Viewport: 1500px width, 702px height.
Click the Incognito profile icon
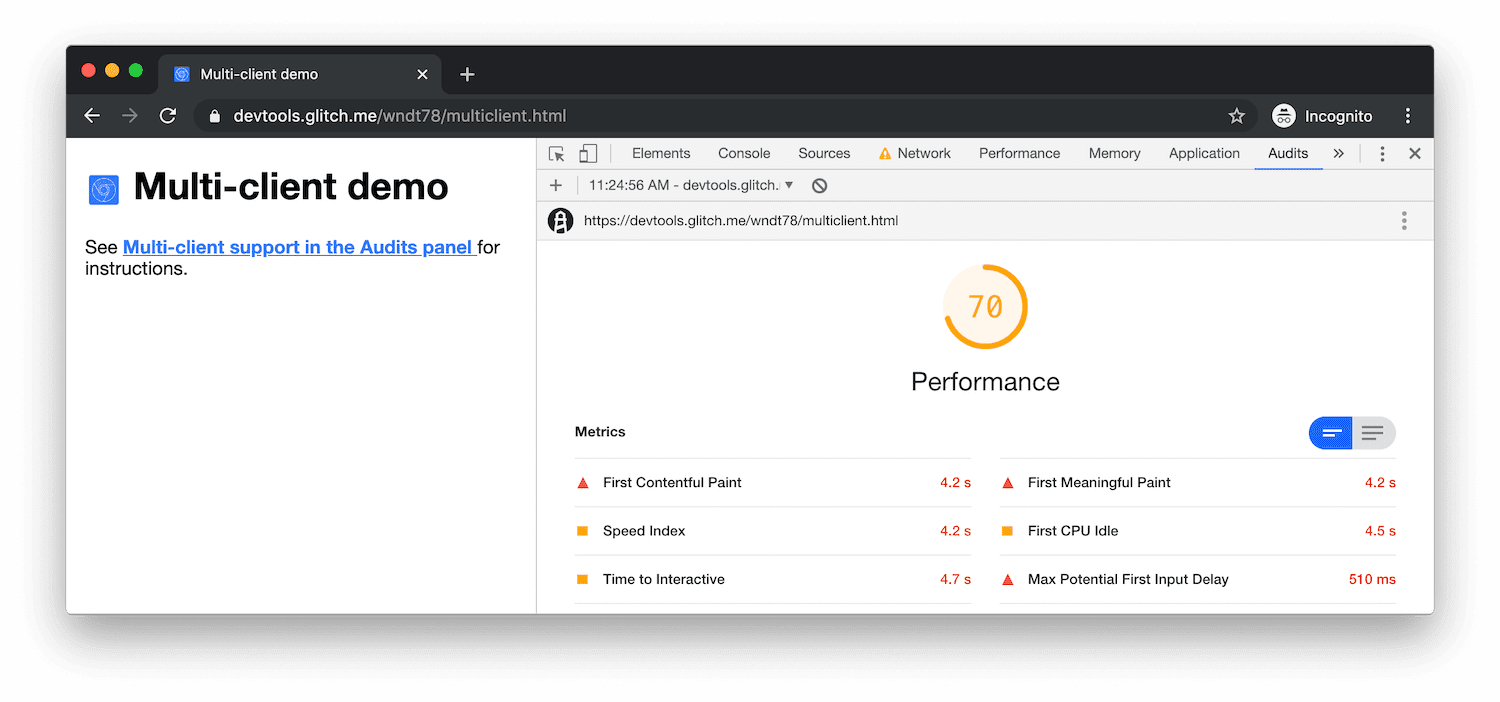tap(1283, 115)
